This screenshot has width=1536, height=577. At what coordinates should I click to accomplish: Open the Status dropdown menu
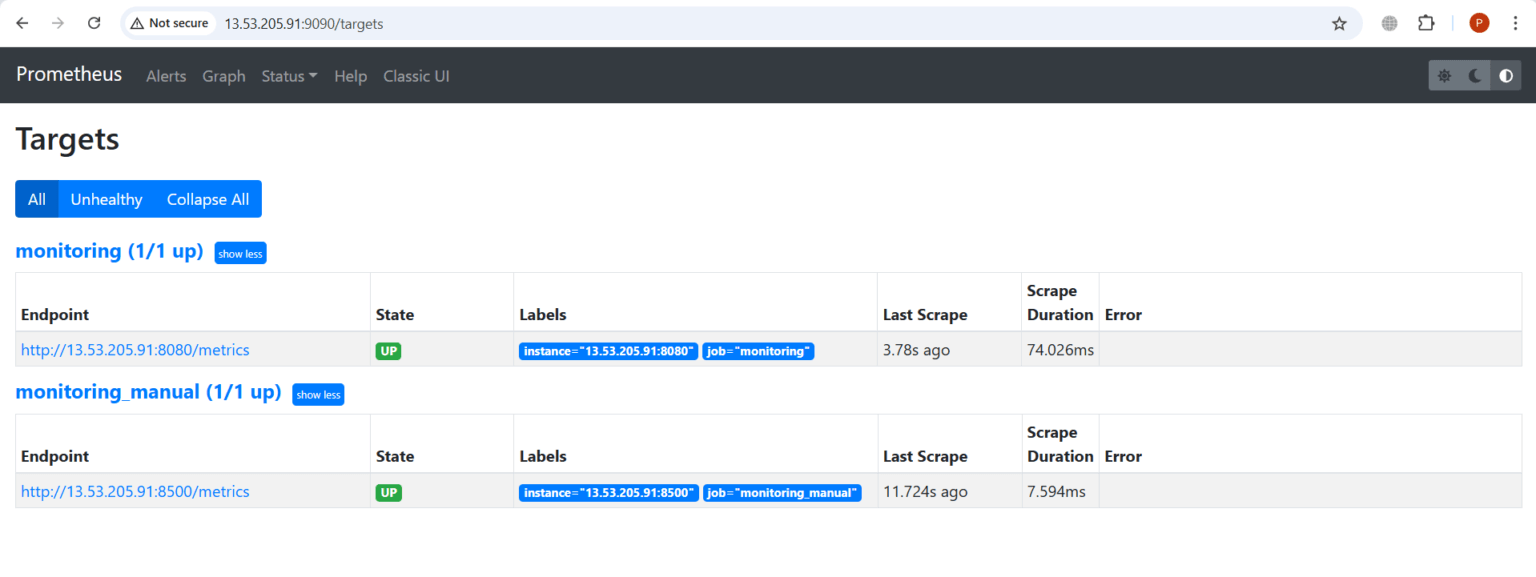pyautogui.click(x=288, y=75)
